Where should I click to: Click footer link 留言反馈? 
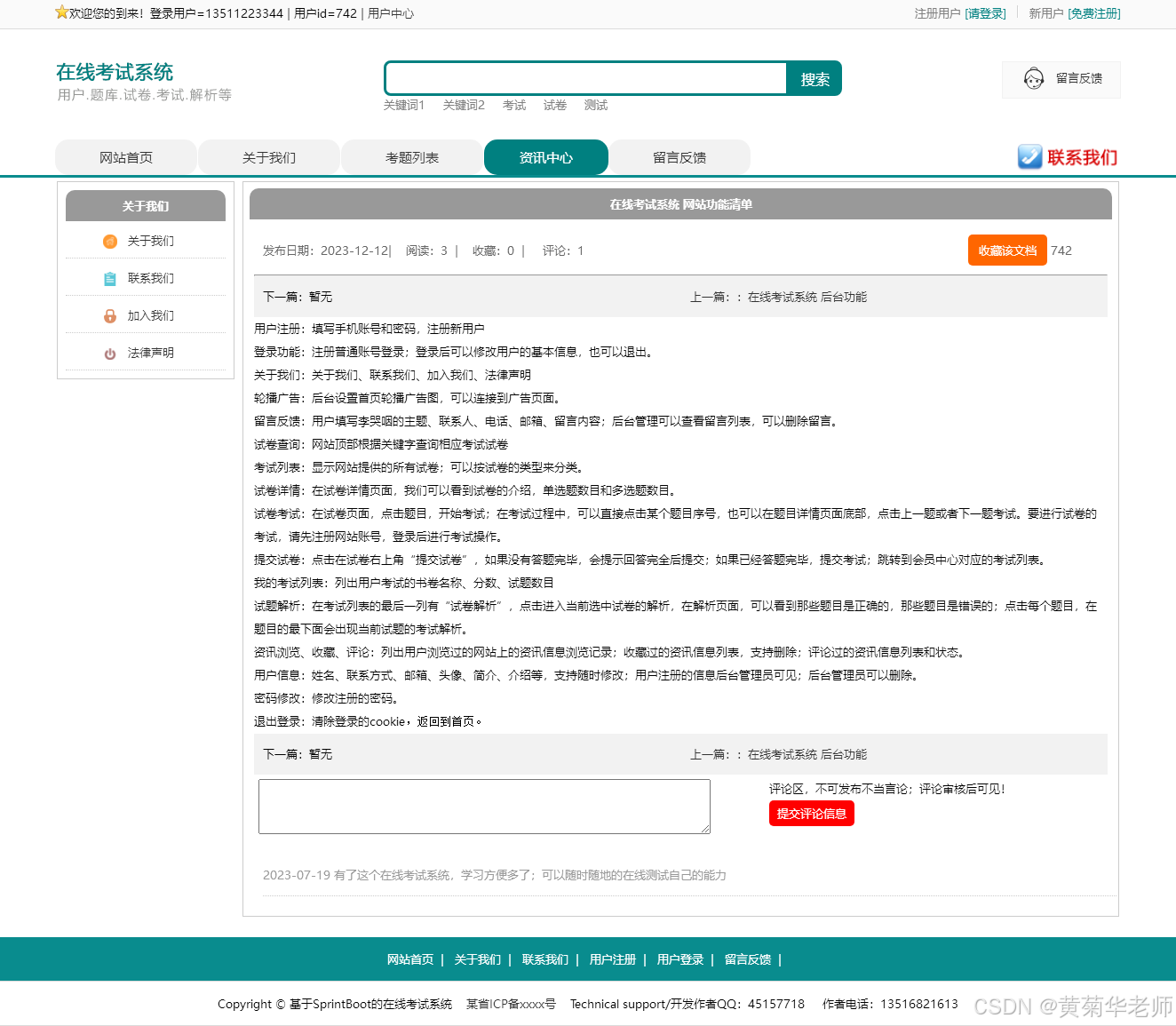click(x=748, y=959)
